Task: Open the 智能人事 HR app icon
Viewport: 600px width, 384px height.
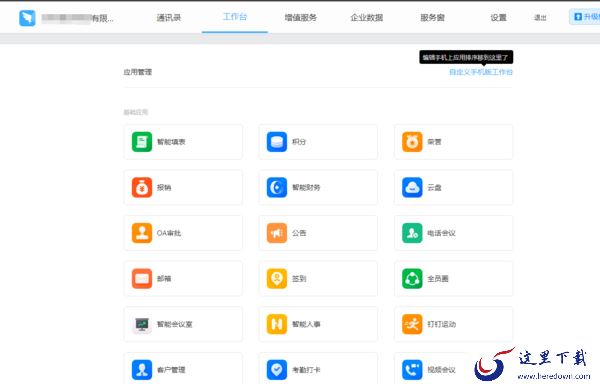Action: [x=277, y=324]
